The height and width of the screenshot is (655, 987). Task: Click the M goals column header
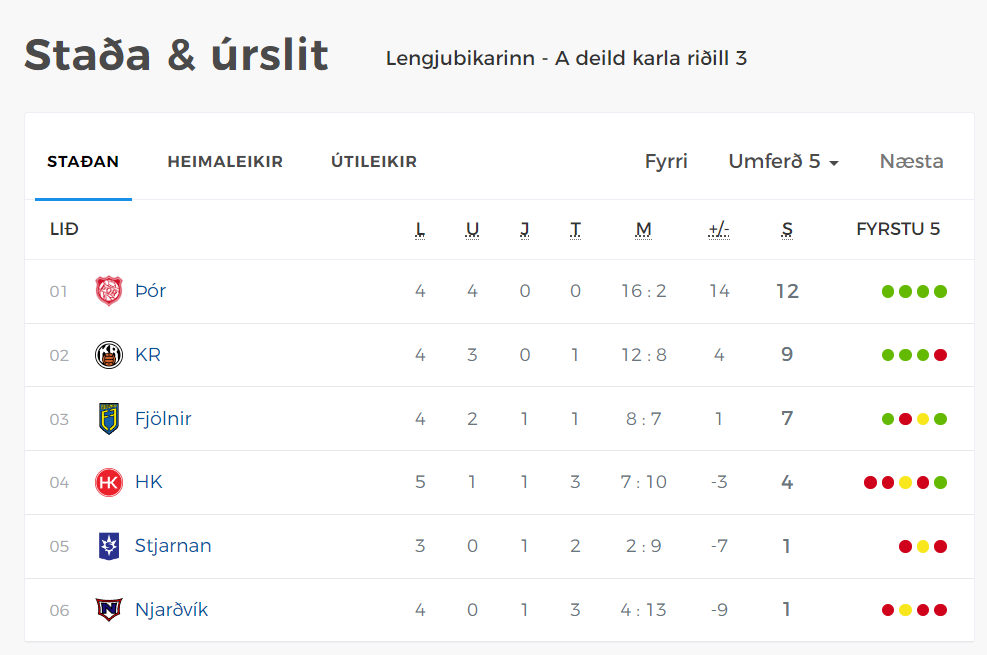(x=643, y=230)
